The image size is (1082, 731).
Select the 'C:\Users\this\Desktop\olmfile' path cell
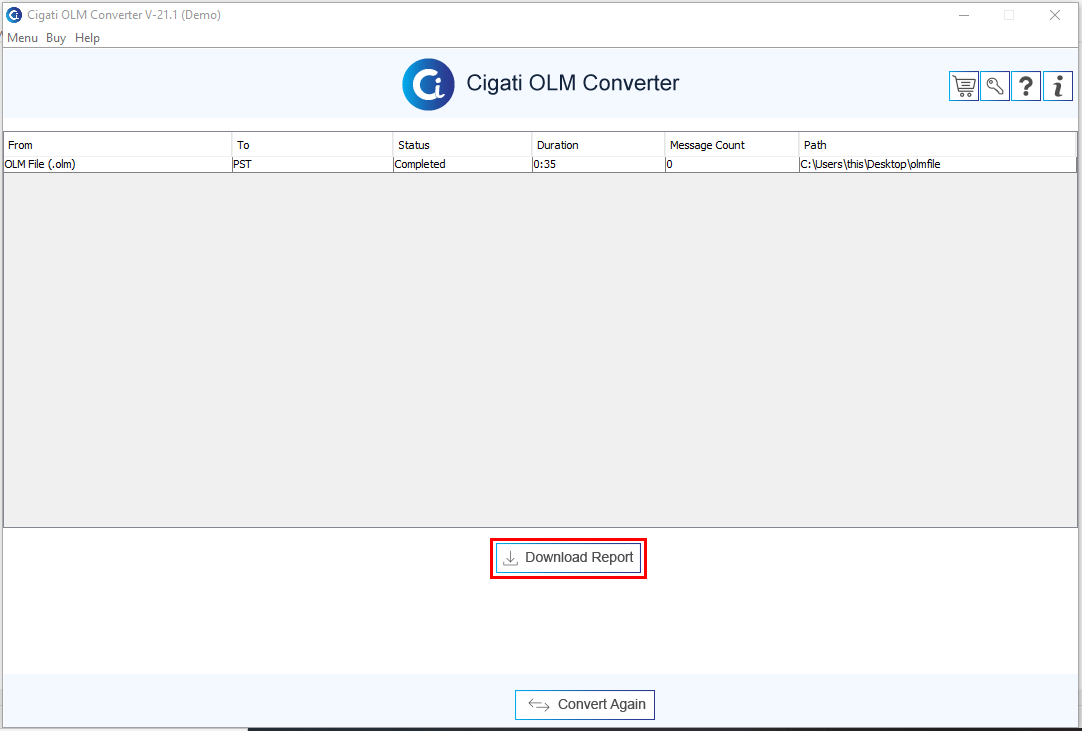click(937, 164)
